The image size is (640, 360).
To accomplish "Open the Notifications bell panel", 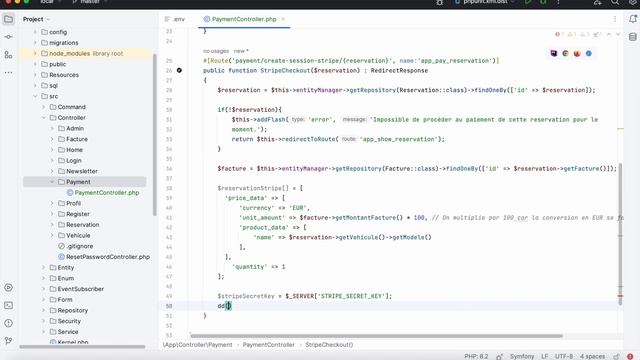I will pyautogui.click(x=633, y=19).
